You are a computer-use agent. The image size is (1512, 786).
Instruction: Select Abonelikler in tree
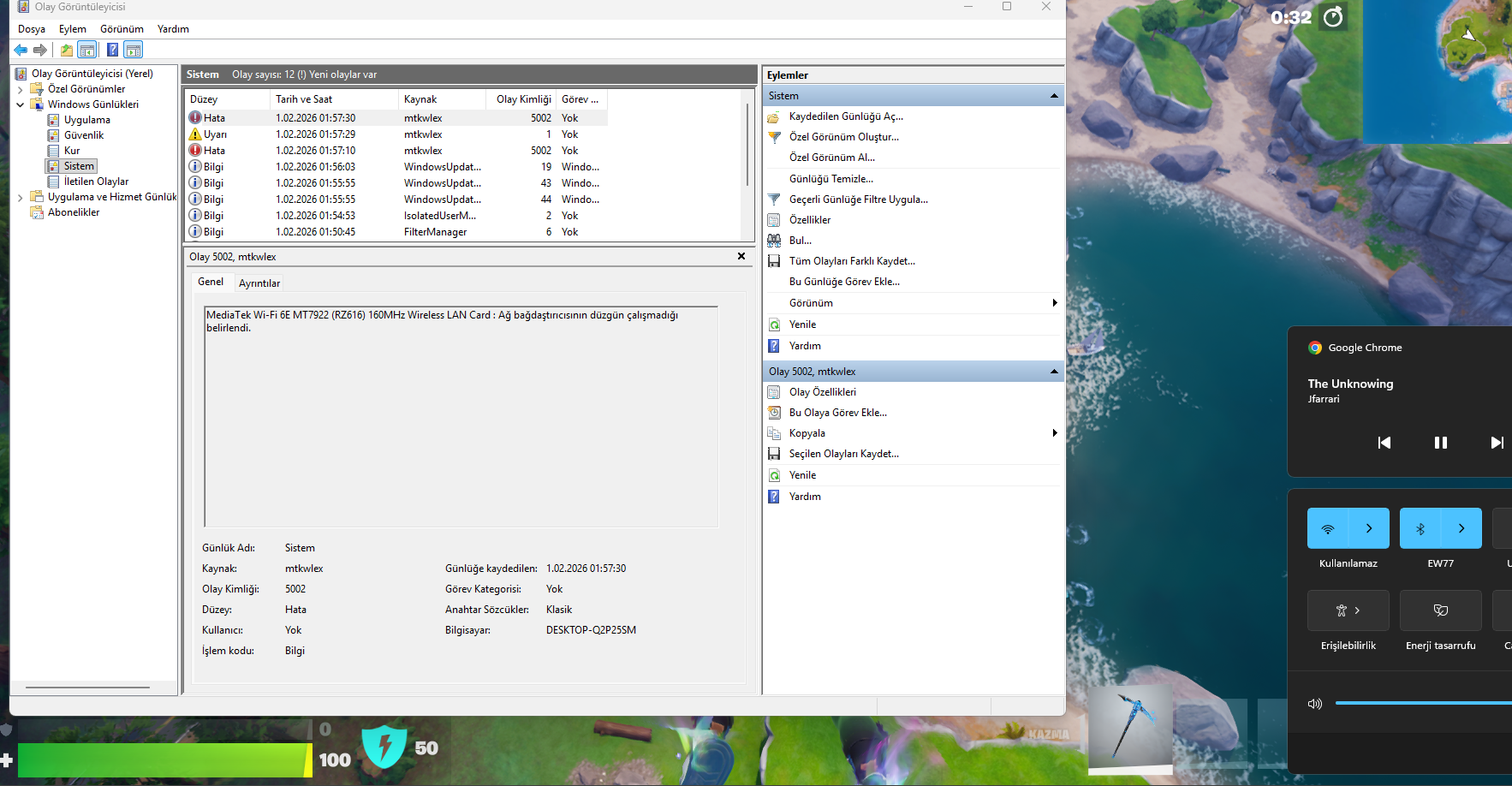[74, 212]
